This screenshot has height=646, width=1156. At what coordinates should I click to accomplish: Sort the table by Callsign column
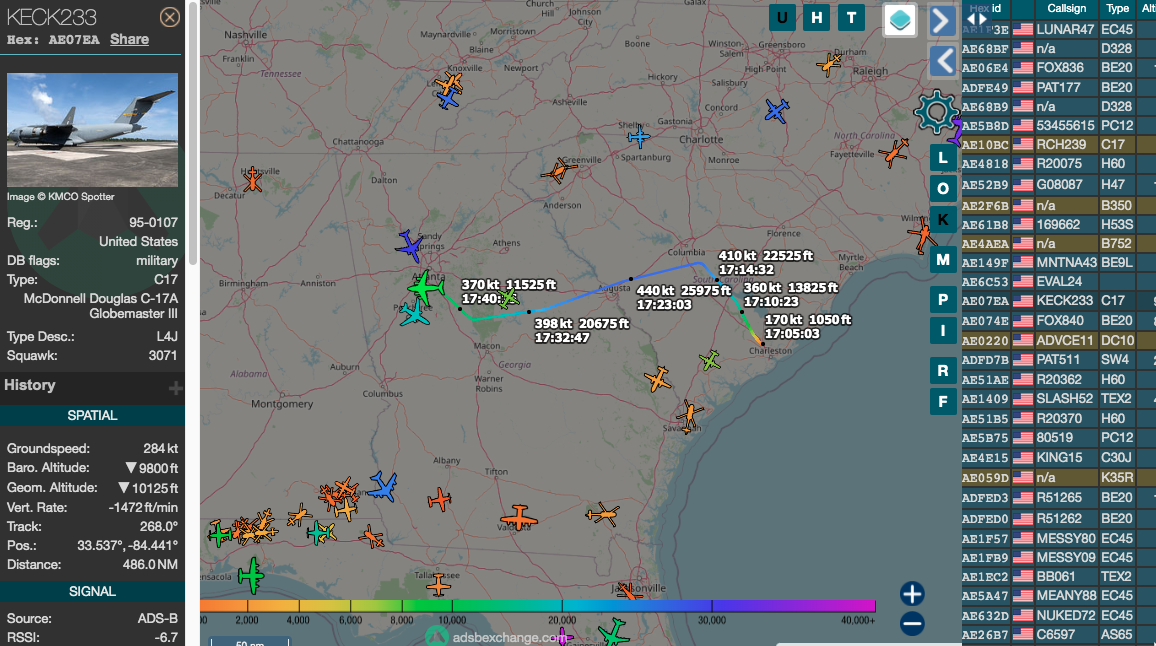[x=1066, y=8]
